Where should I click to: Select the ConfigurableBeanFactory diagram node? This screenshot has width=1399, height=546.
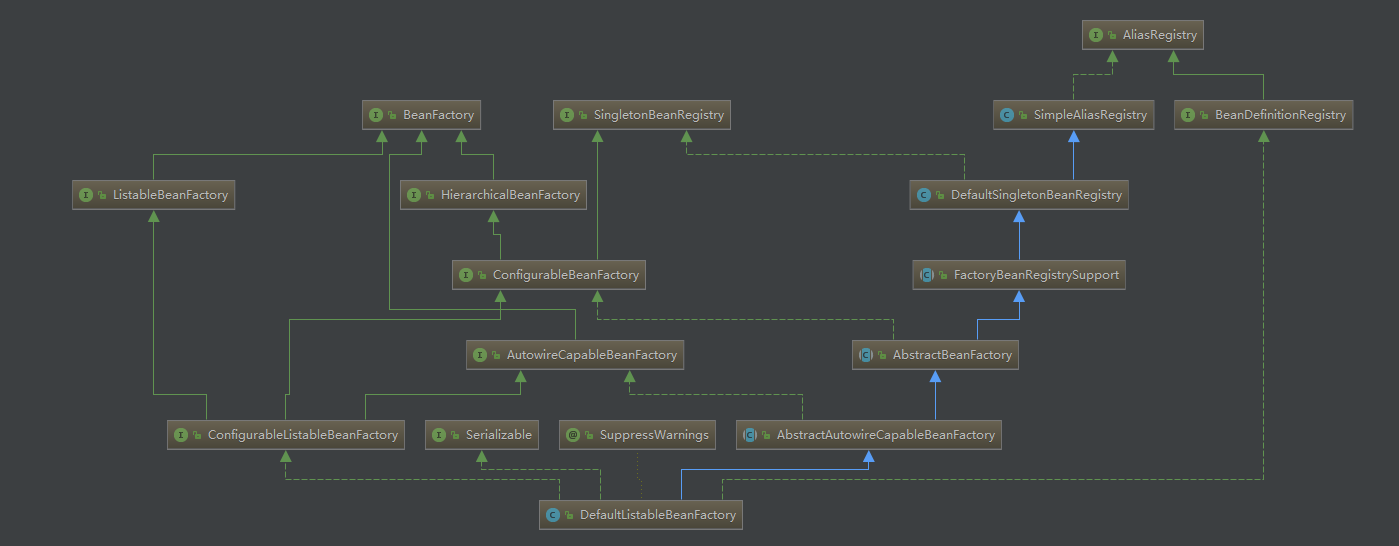tap(548, 275)
